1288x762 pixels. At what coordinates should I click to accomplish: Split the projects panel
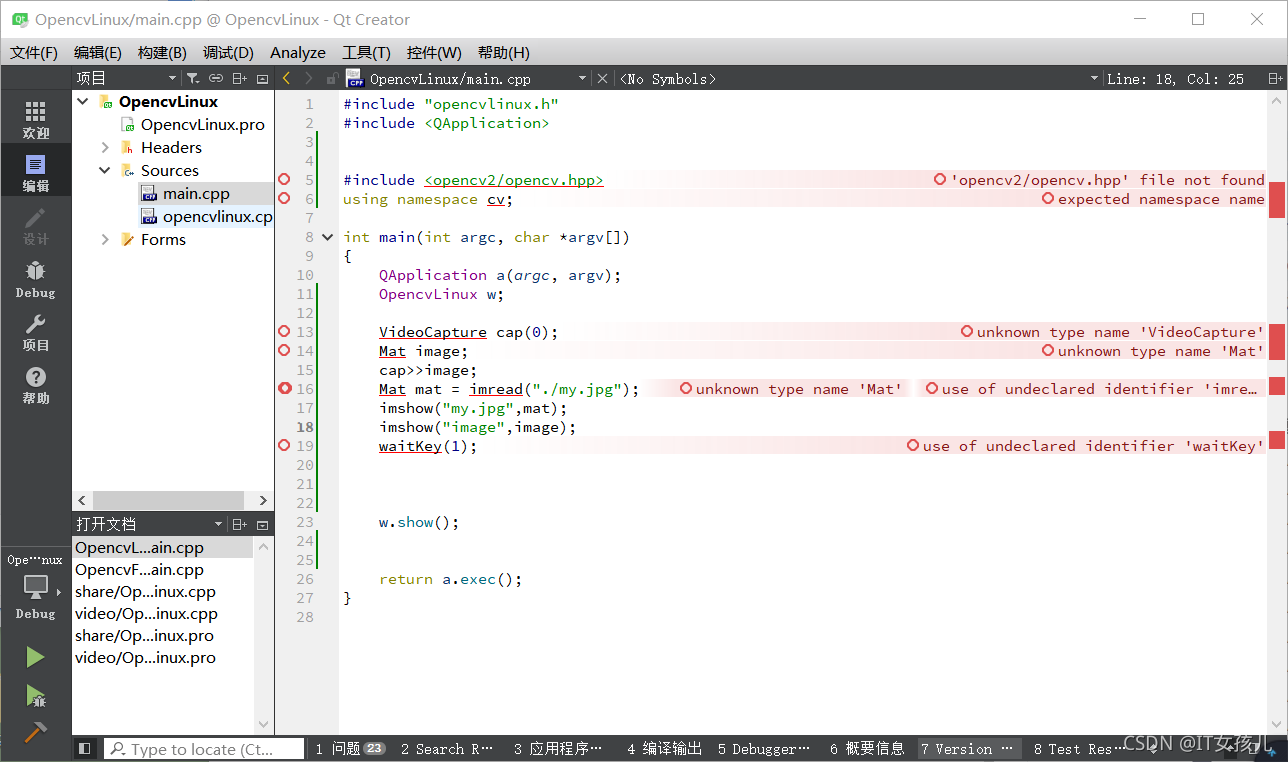click(x=239, y=78)
